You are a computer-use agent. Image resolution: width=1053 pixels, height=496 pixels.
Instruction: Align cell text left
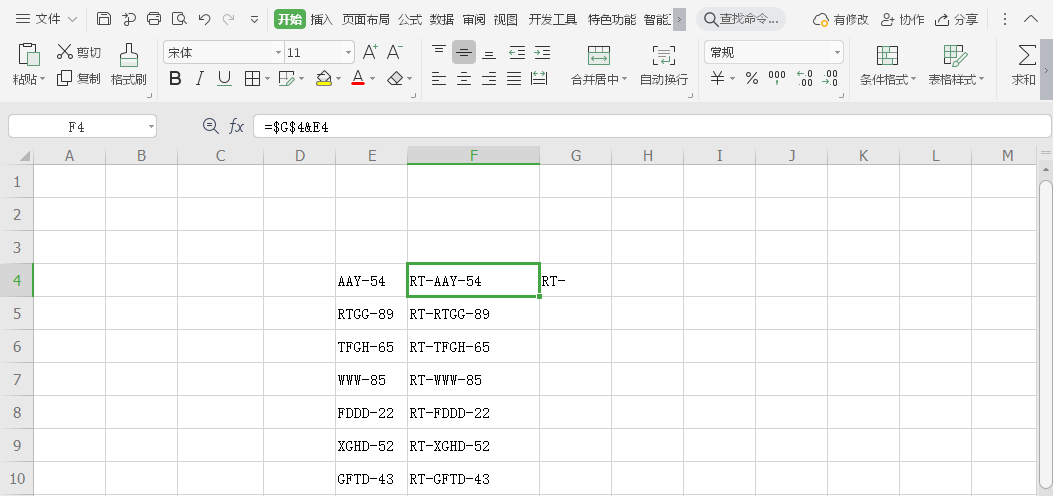point(439,79)
